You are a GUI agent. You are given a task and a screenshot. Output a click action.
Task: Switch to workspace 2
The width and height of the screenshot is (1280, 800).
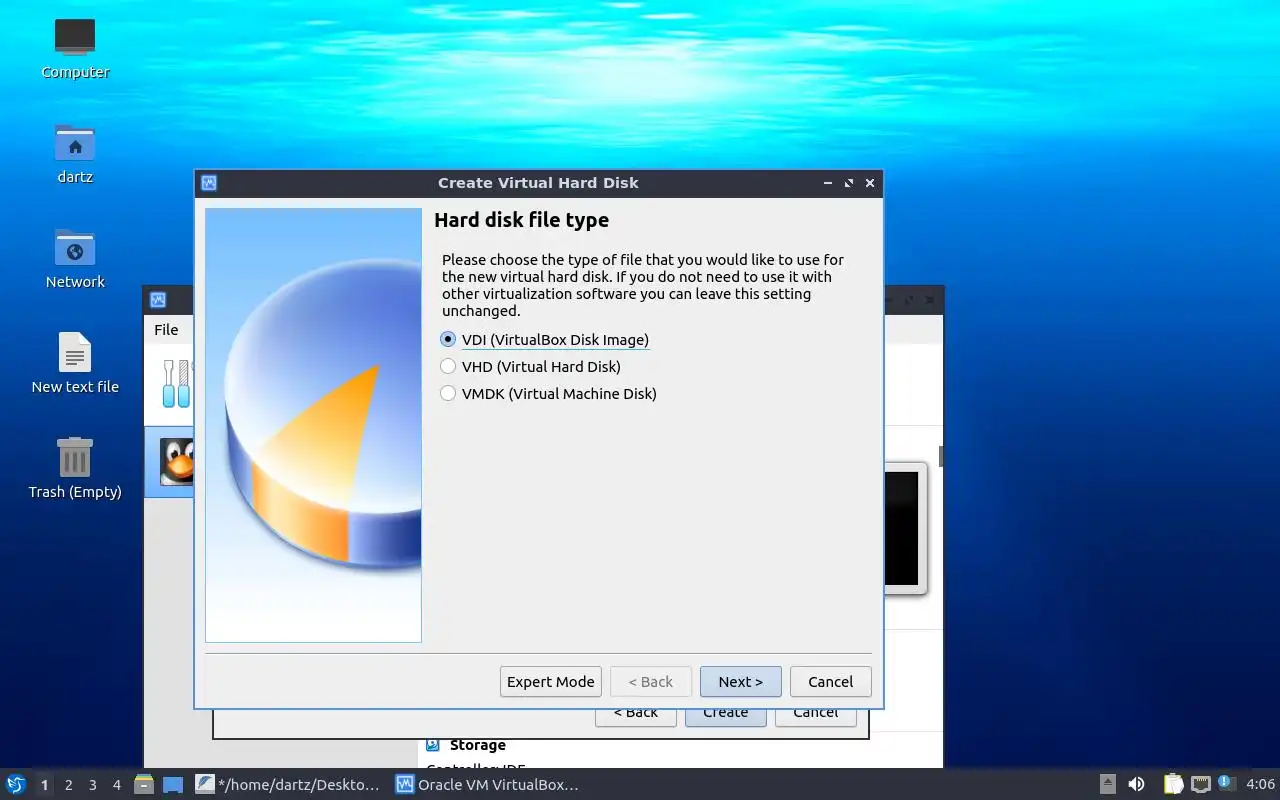[68, 785]
